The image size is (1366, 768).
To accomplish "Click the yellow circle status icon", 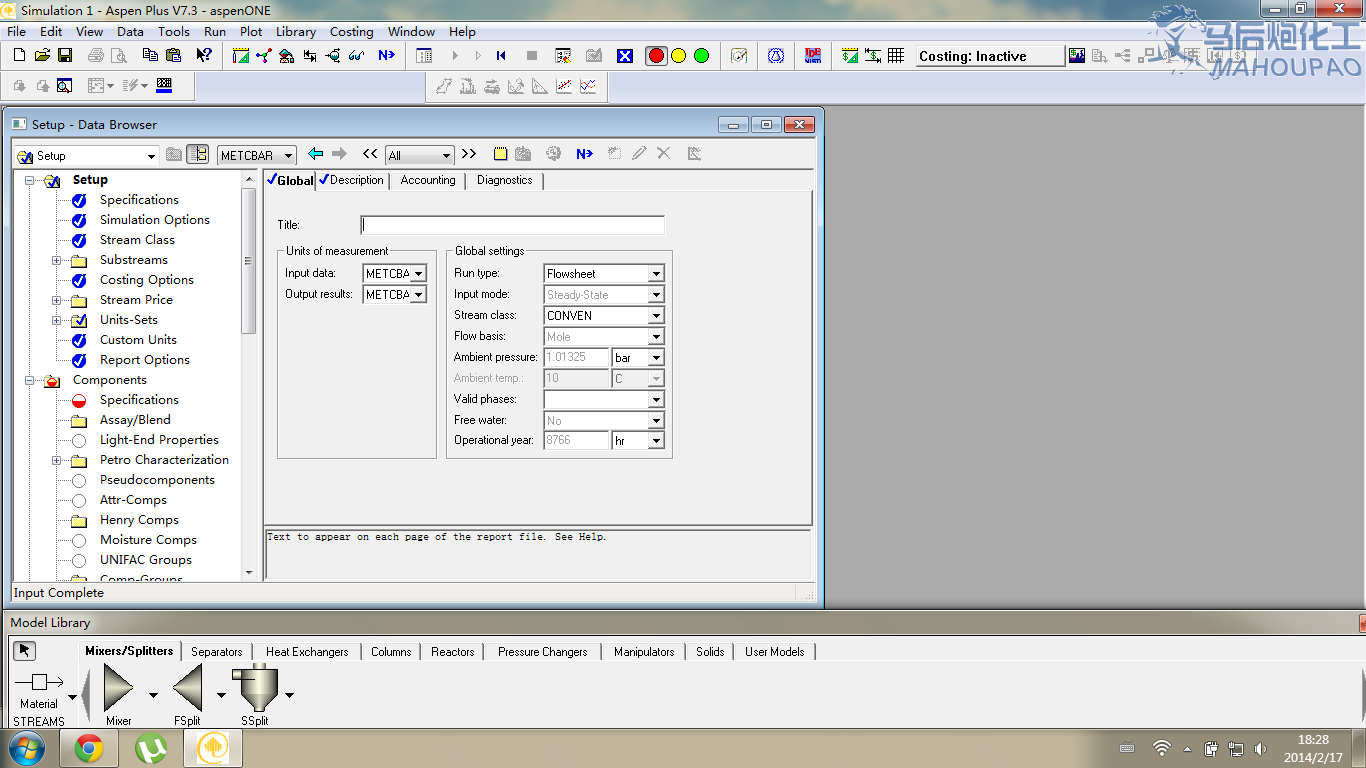I will coord(679,56).
